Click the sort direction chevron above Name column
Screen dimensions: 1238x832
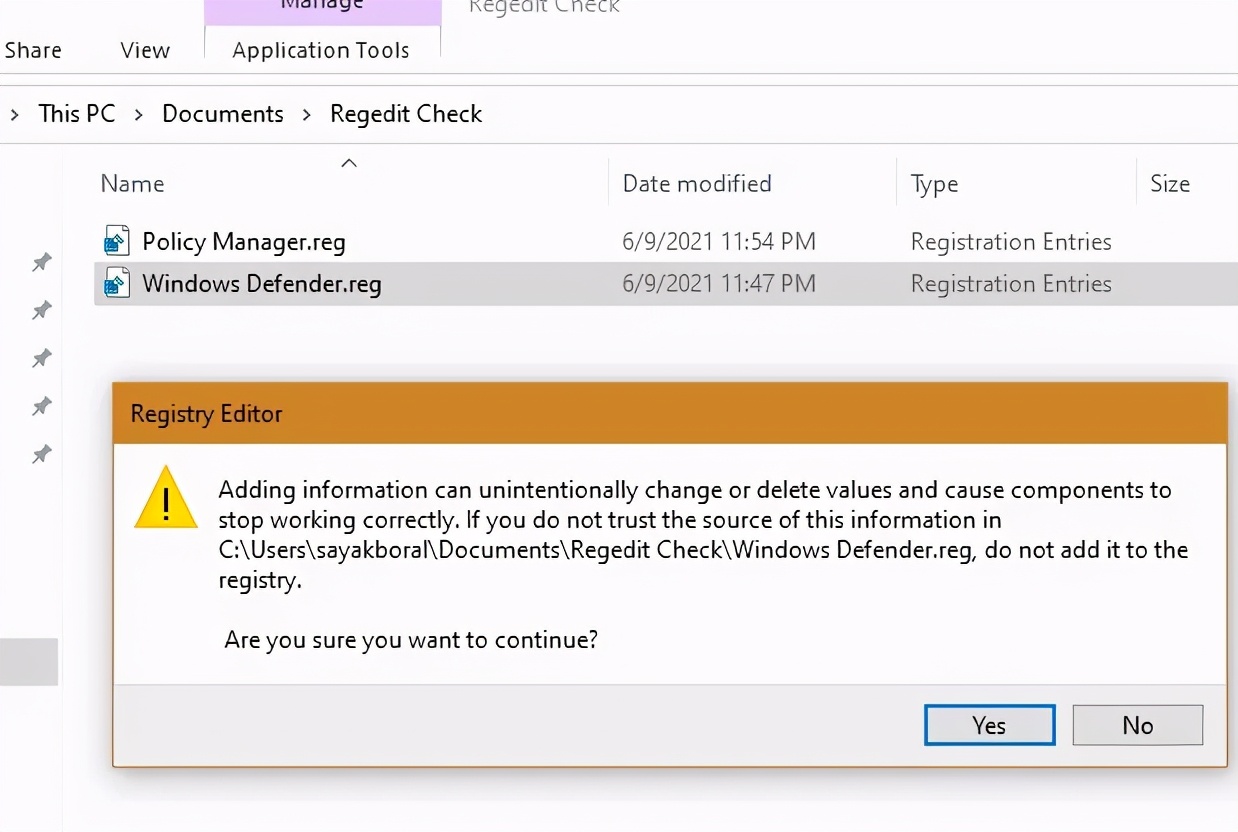point(348,162)
